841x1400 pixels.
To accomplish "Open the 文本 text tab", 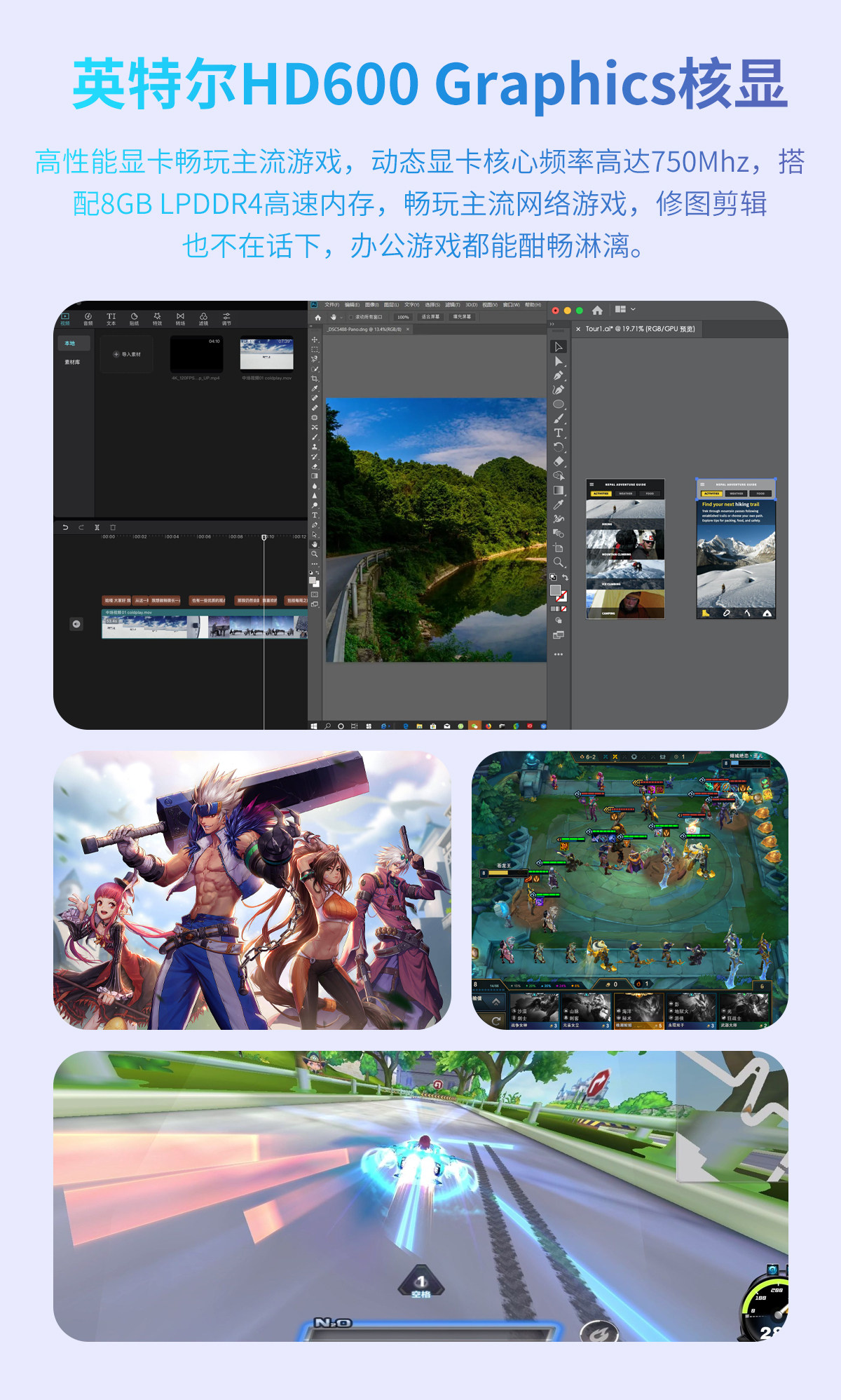I will click(111, 319).
